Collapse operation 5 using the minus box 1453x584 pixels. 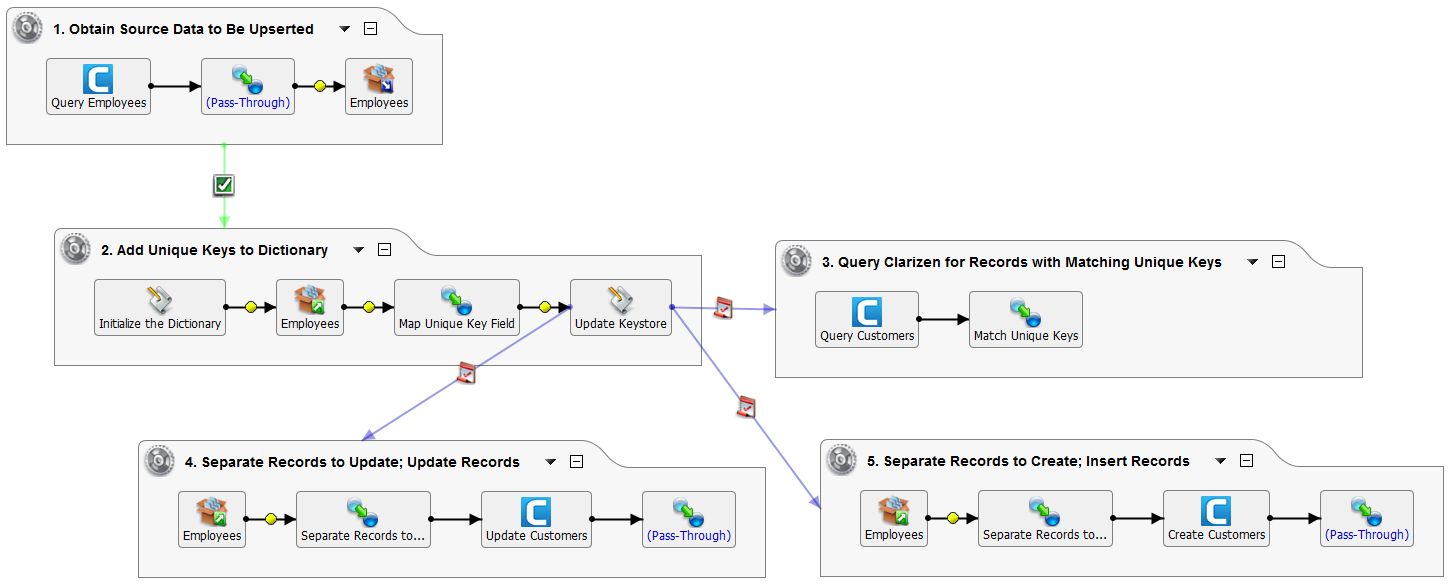[1246, 461]
